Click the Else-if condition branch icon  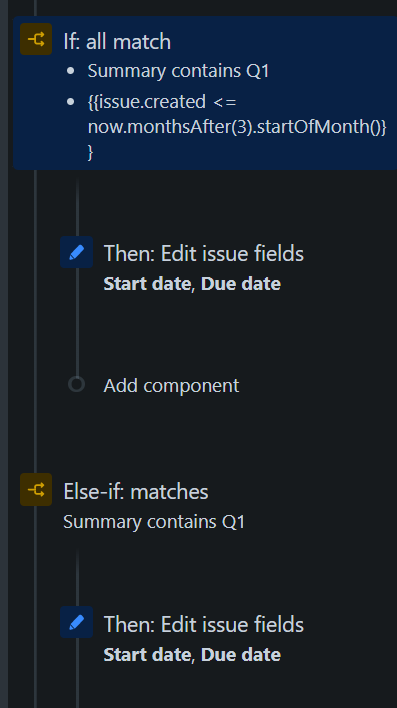click(x=36, y=489)
